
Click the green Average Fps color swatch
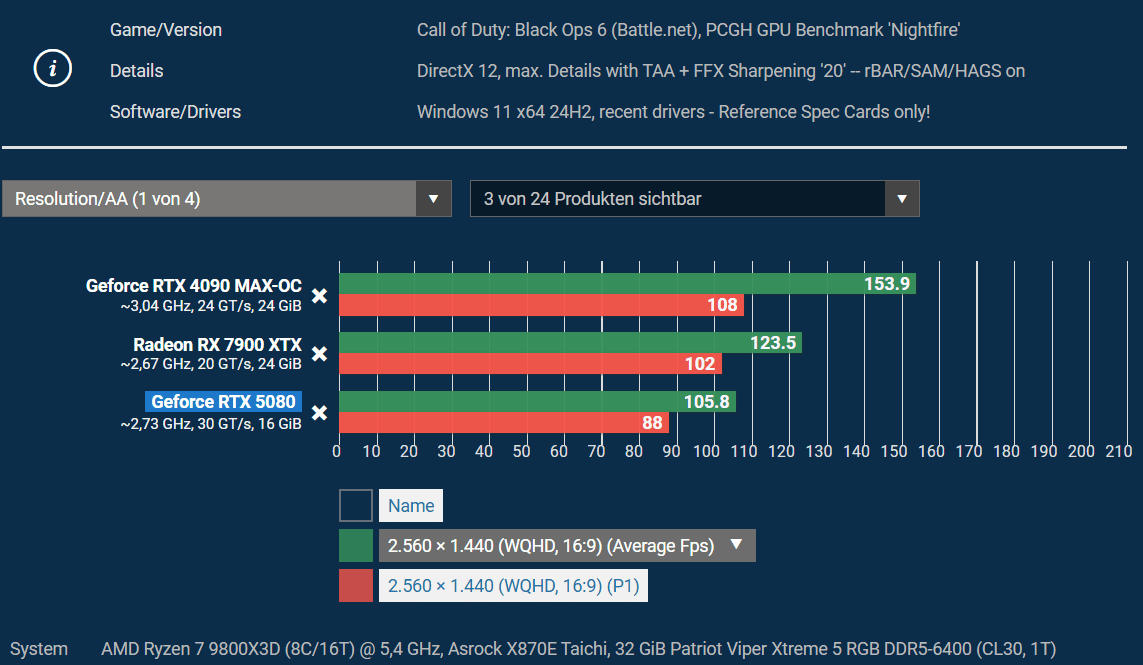[x=356, y=545]
